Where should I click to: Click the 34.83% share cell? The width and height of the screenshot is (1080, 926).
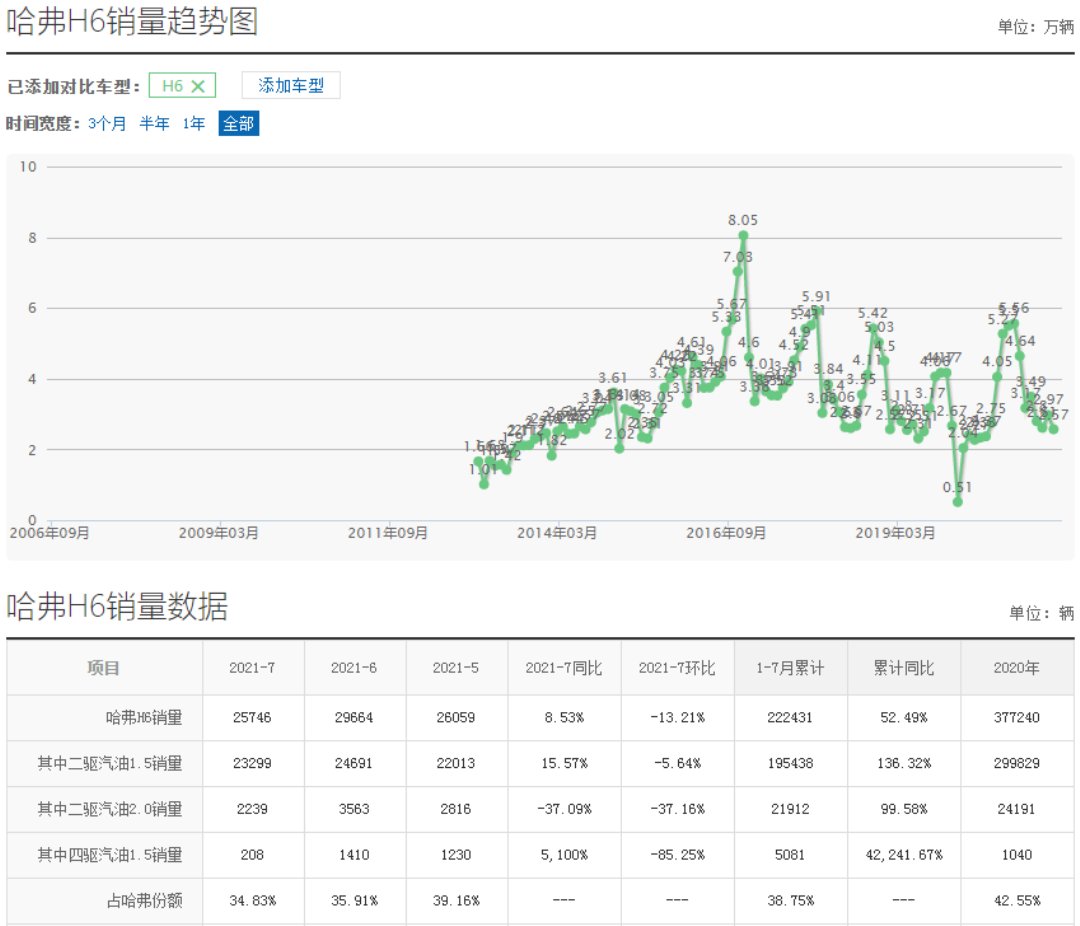tap(252, 901)
